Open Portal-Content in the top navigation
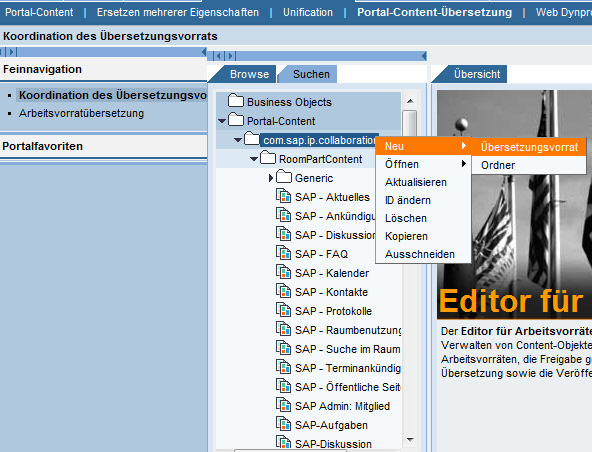 [x=39, y=12]
